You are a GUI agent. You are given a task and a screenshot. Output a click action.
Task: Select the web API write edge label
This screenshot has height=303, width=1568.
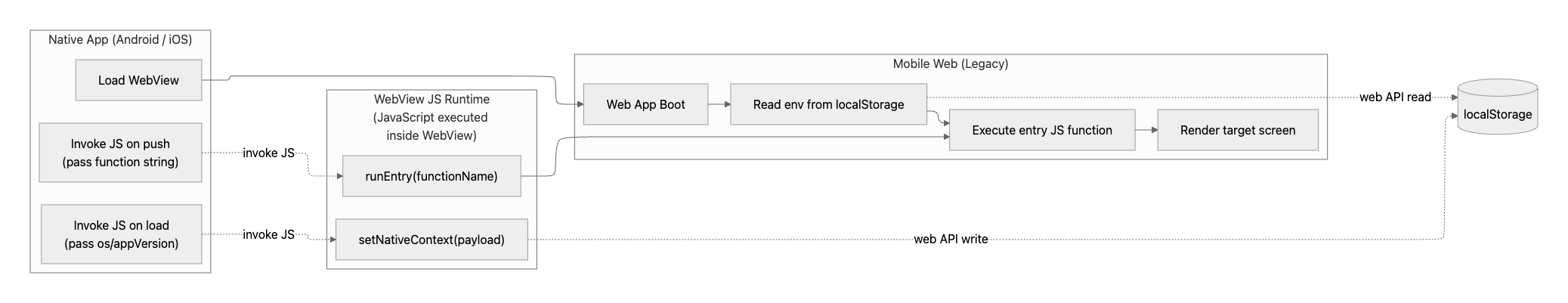(951, 239)
